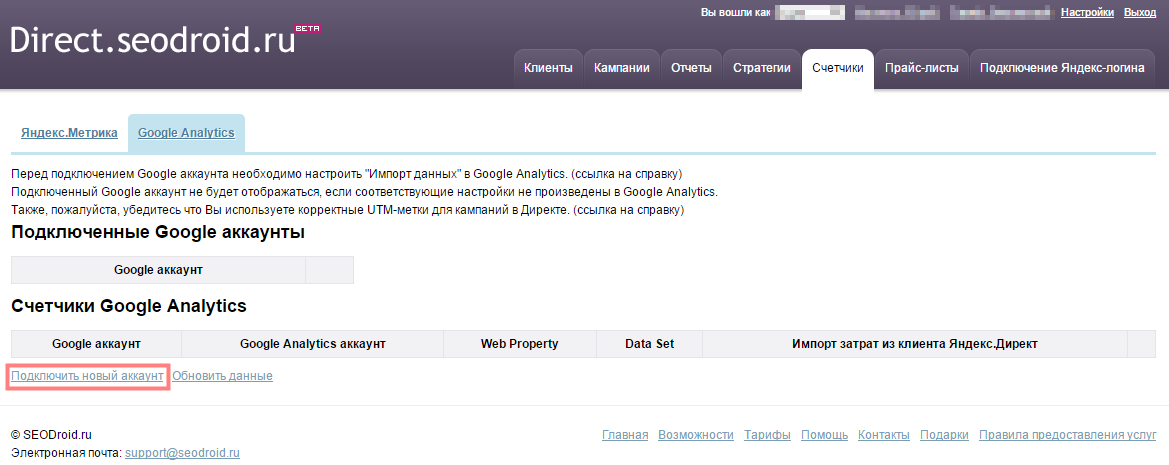Open Подарки footer link
1169x465 pixels.
(944, 435)
